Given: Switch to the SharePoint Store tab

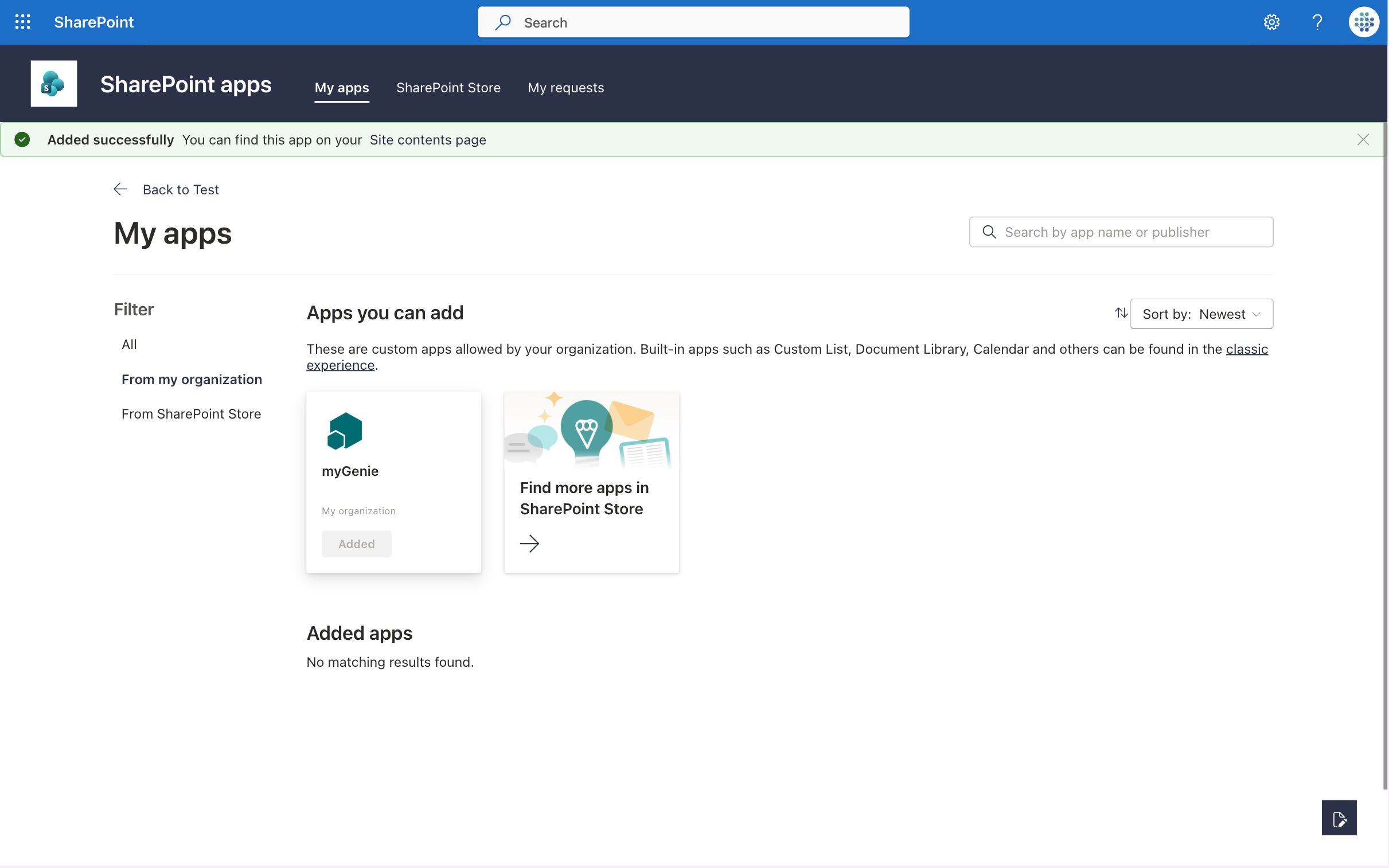Looking at the screenshot, I should click(448, 88).
